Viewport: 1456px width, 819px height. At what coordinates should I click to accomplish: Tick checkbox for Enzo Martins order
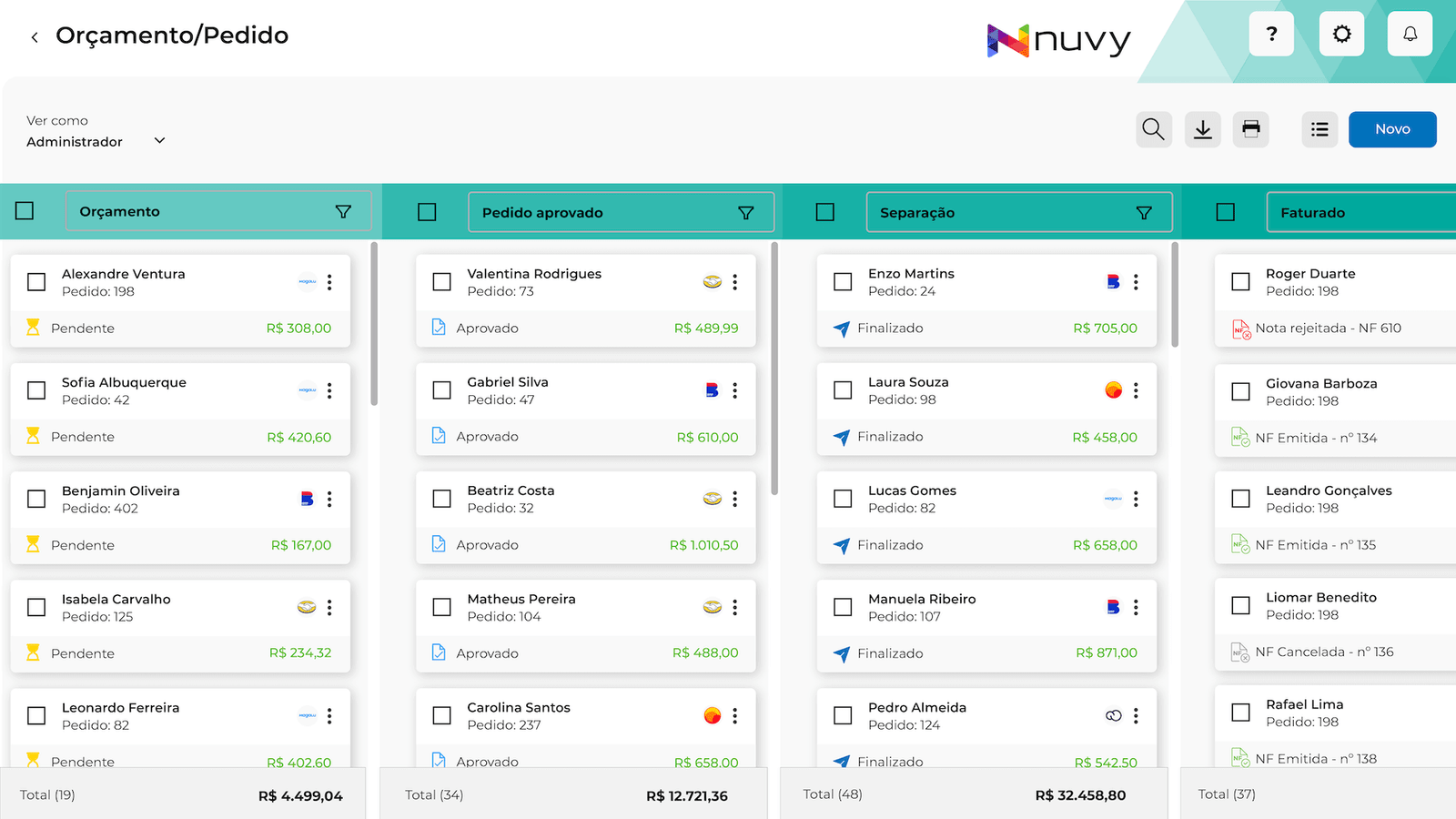coord(843,282)
